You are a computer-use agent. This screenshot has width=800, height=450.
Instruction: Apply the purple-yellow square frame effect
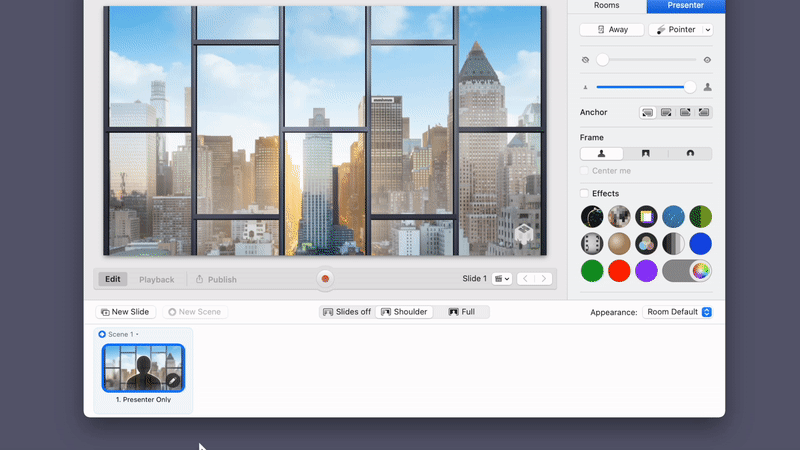click(x=646, y=217)
